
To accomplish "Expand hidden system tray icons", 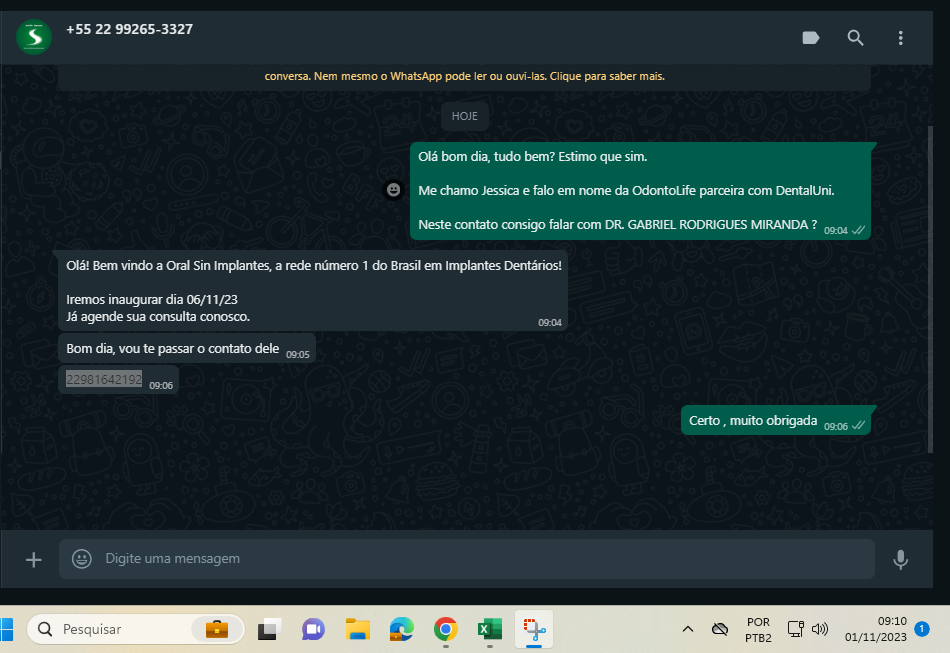I will coord(688,629).
